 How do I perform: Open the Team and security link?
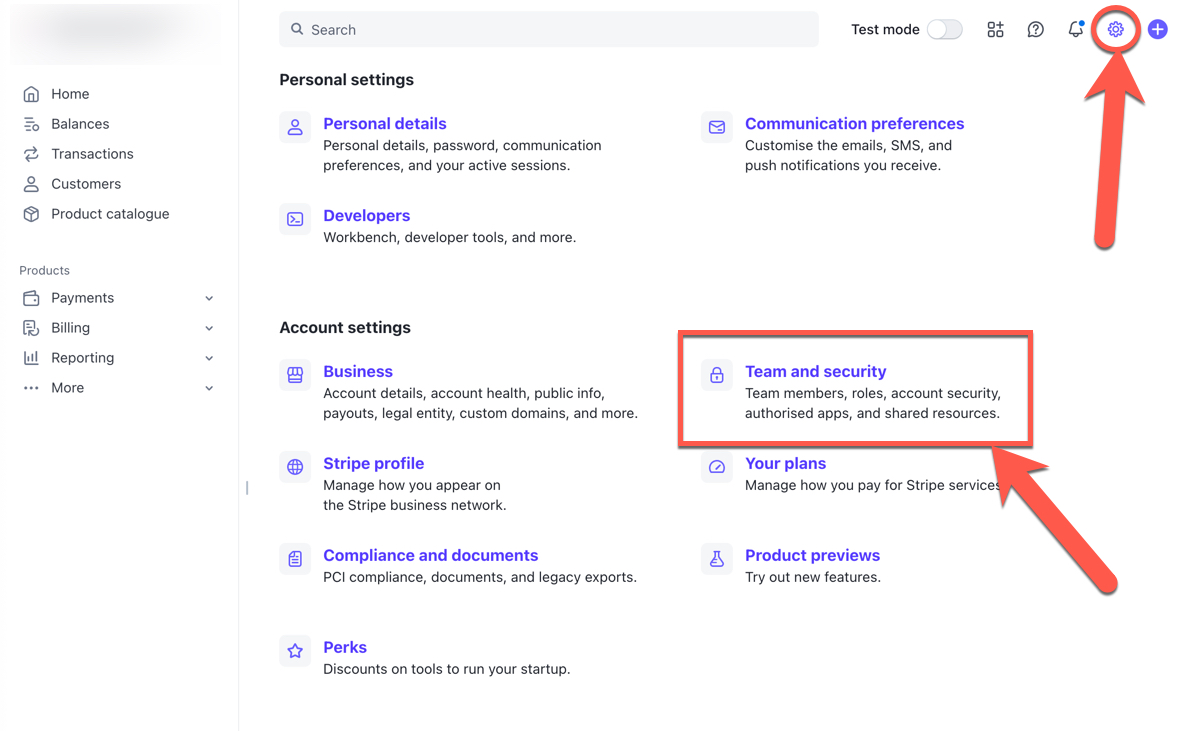click(816, 372)
